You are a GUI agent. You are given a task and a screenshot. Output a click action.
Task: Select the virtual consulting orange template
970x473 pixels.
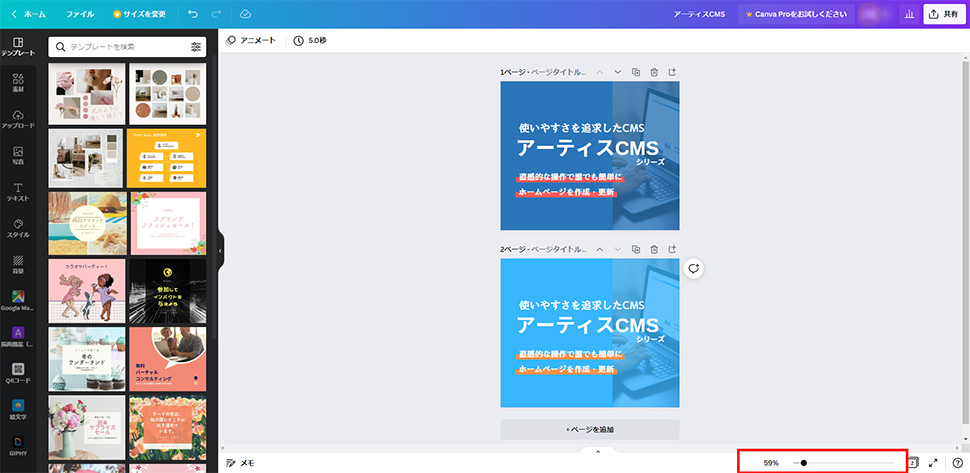coord(168,359)
